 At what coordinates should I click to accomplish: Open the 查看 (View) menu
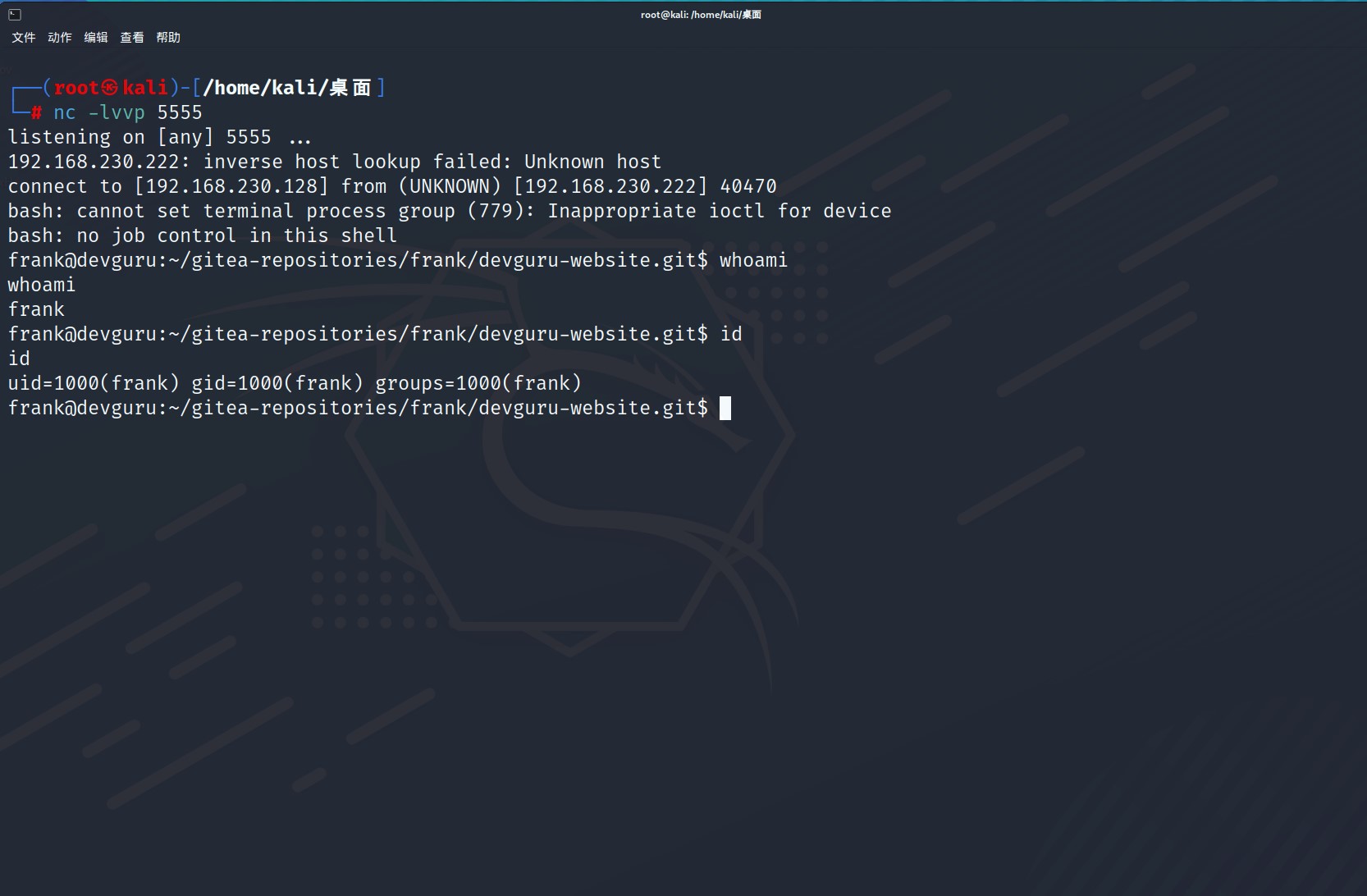pos(132,38)
